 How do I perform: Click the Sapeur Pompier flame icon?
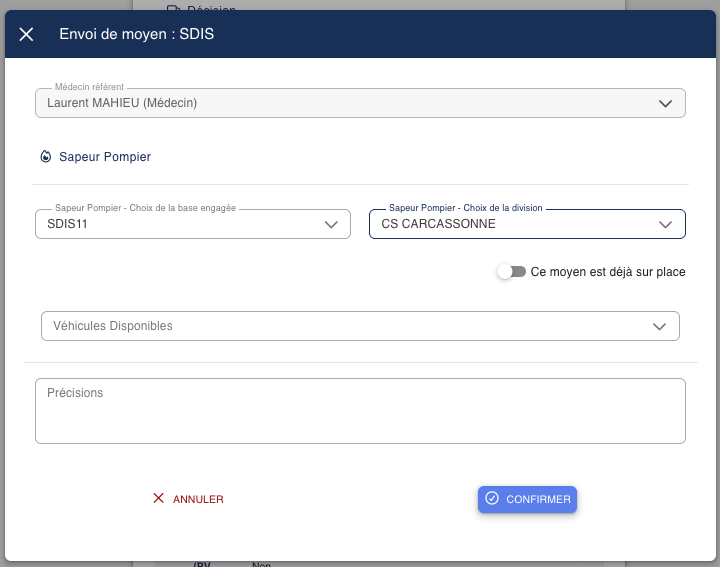coord(45,157)
